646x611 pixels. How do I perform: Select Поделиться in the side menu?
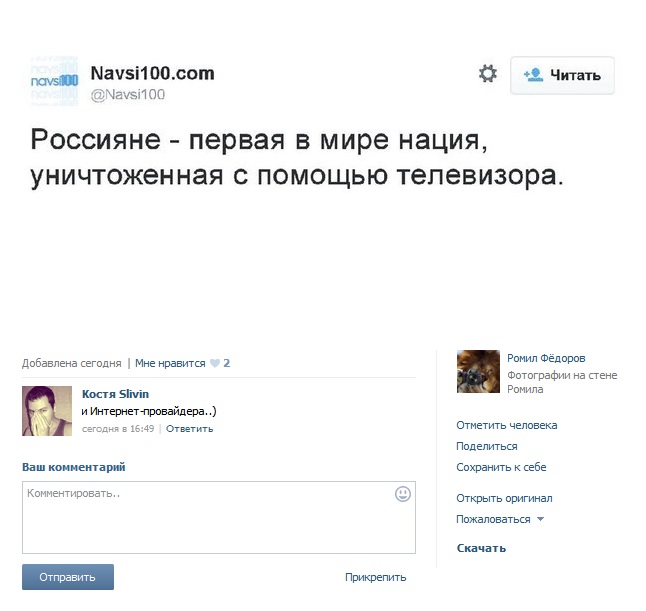pos(487,446)
